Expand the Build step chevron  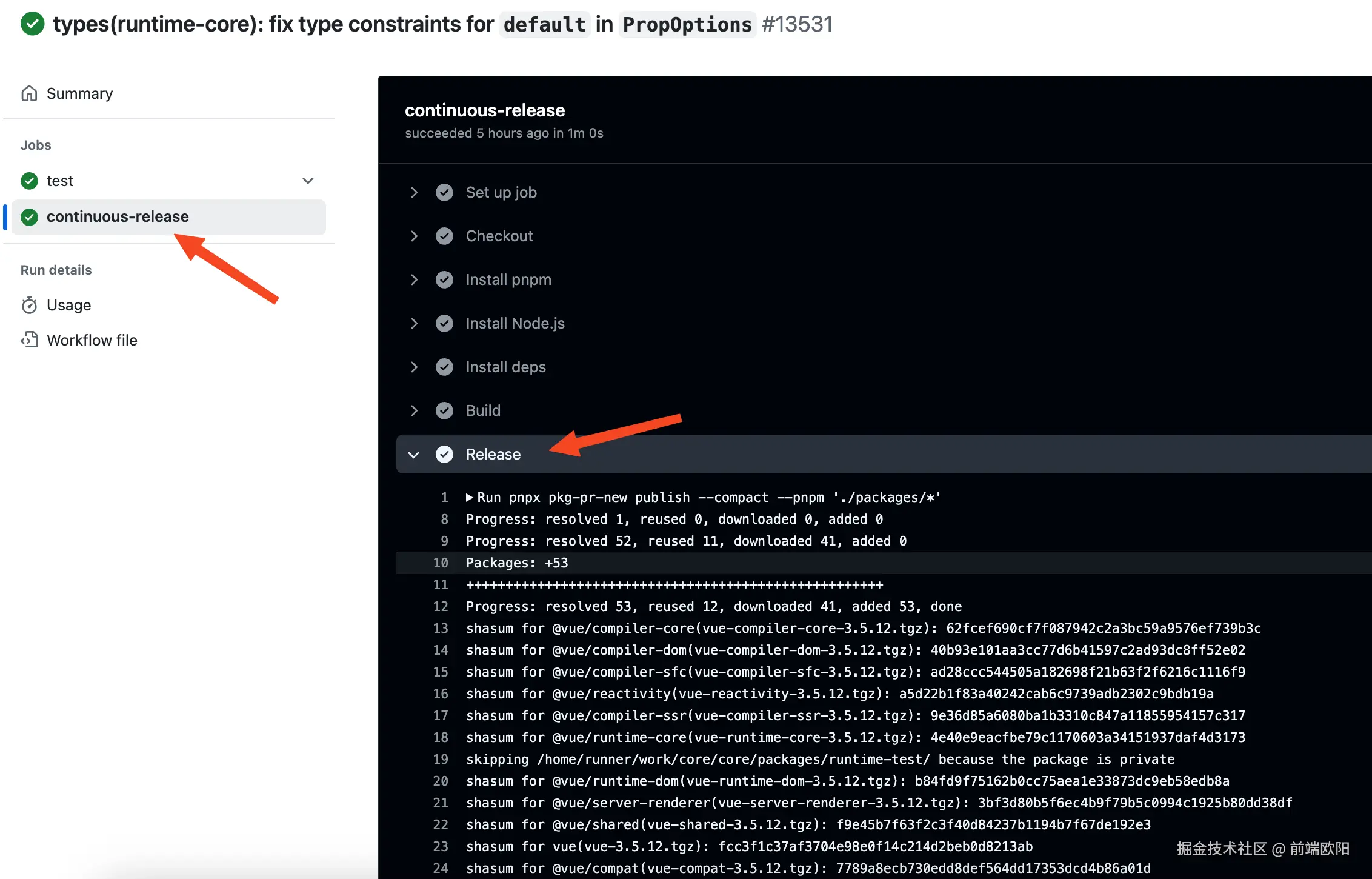click(414, 410)
